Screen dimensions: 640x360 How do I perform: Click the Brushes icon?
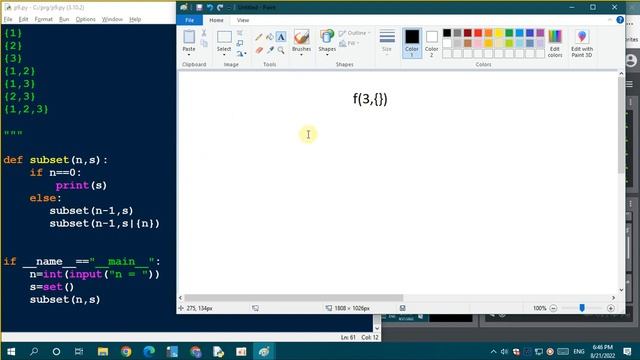point(302,37)
